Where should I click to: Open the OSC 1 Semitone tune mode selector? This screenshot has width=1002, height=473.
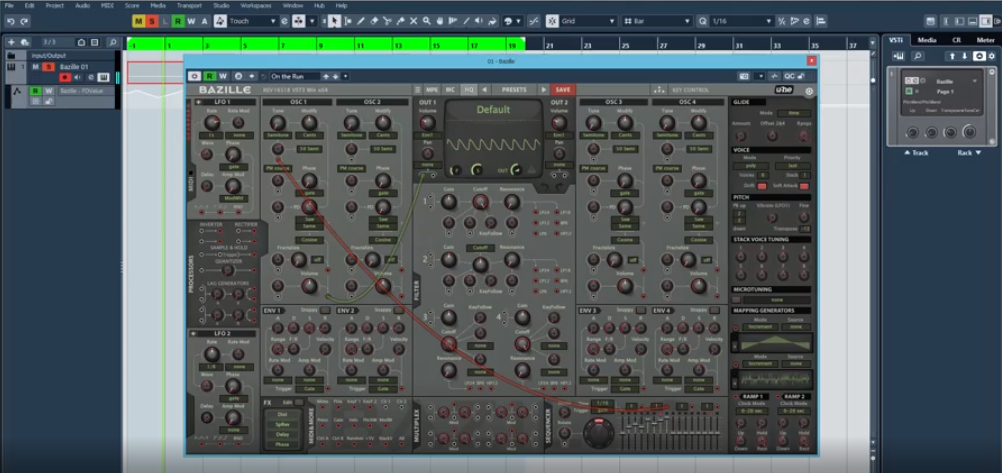[277, 136]
